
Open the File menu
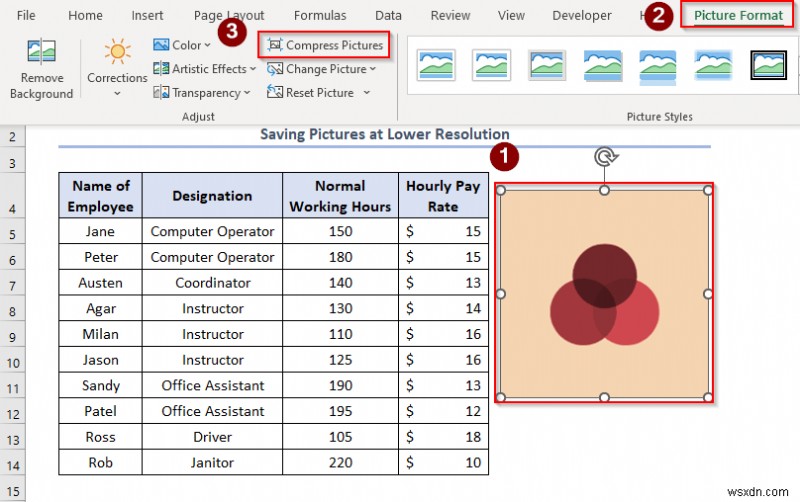click(26, 16)
